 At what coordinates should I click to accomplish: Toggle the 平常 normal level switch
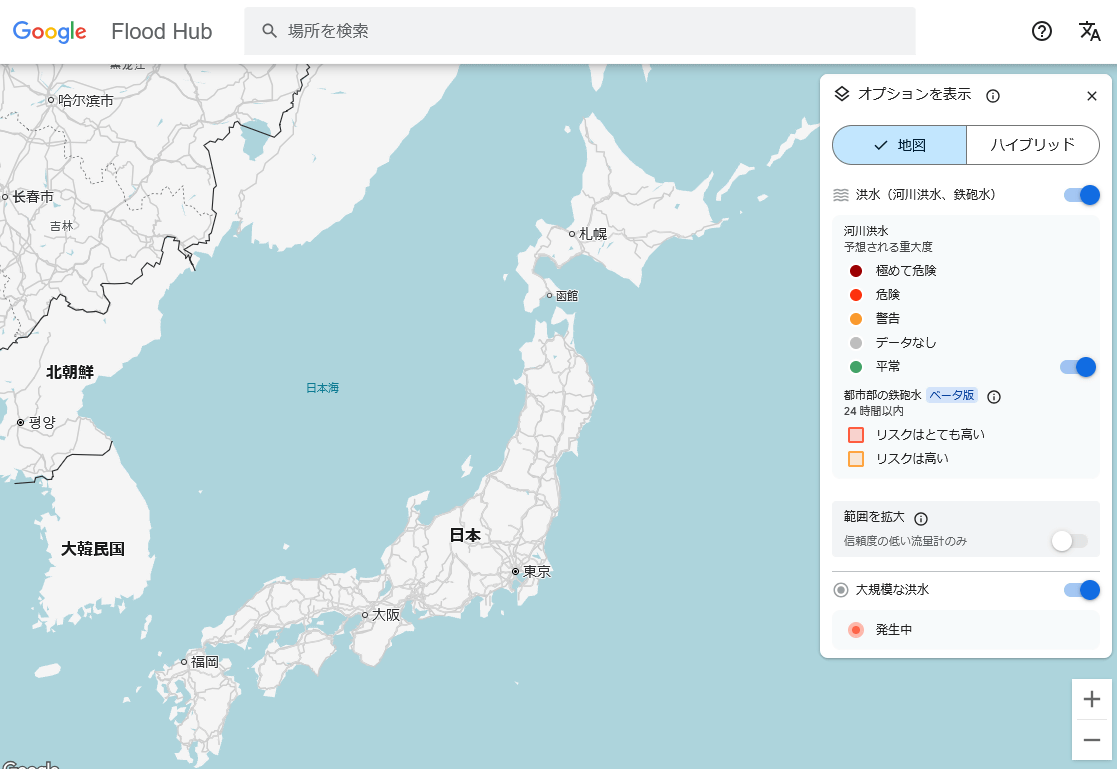tap(1077, 367)
